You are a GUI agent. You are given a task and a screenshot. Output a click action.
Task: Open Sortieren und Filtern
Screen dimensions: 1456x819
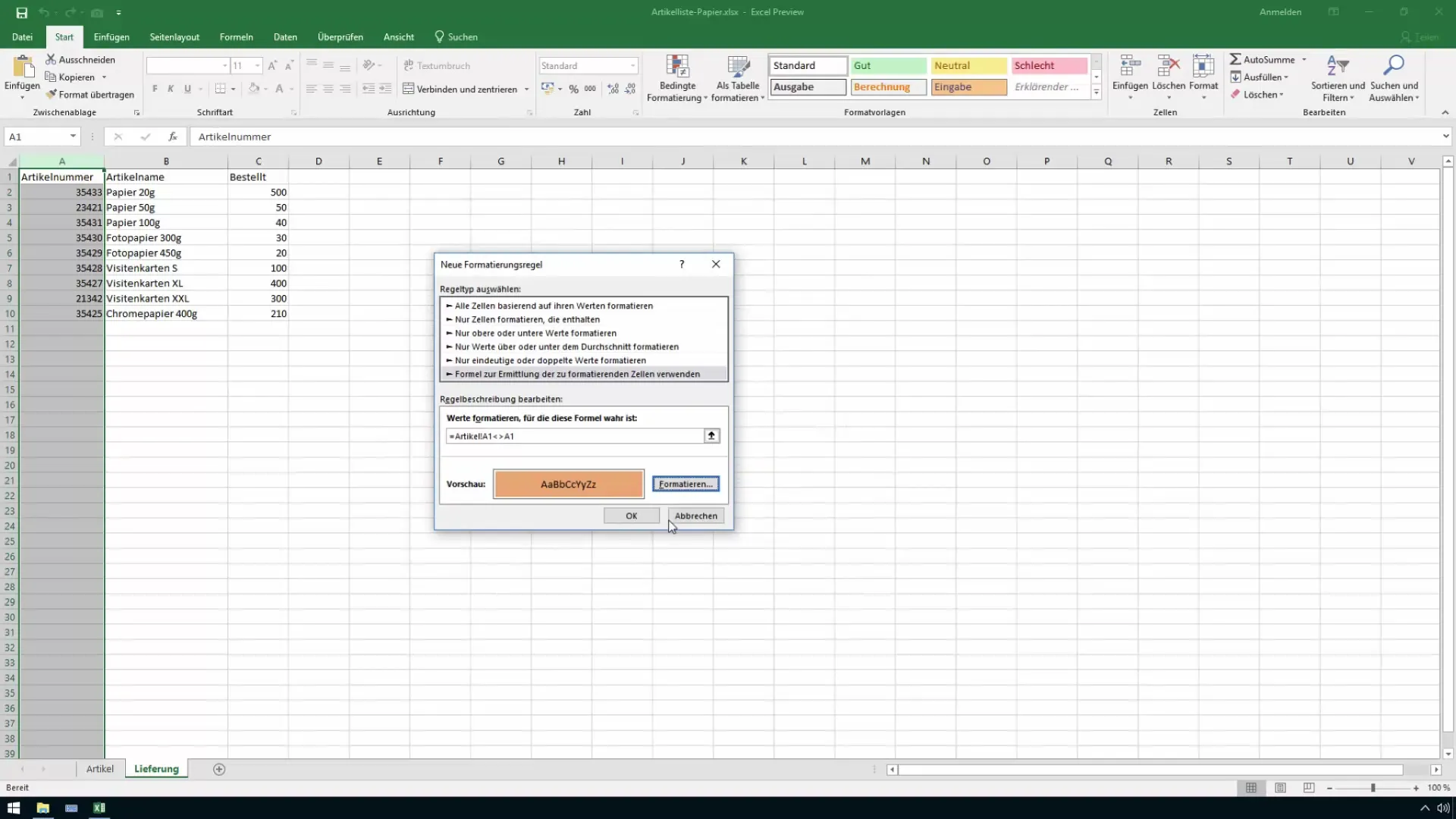click(x=1338, y=79)
